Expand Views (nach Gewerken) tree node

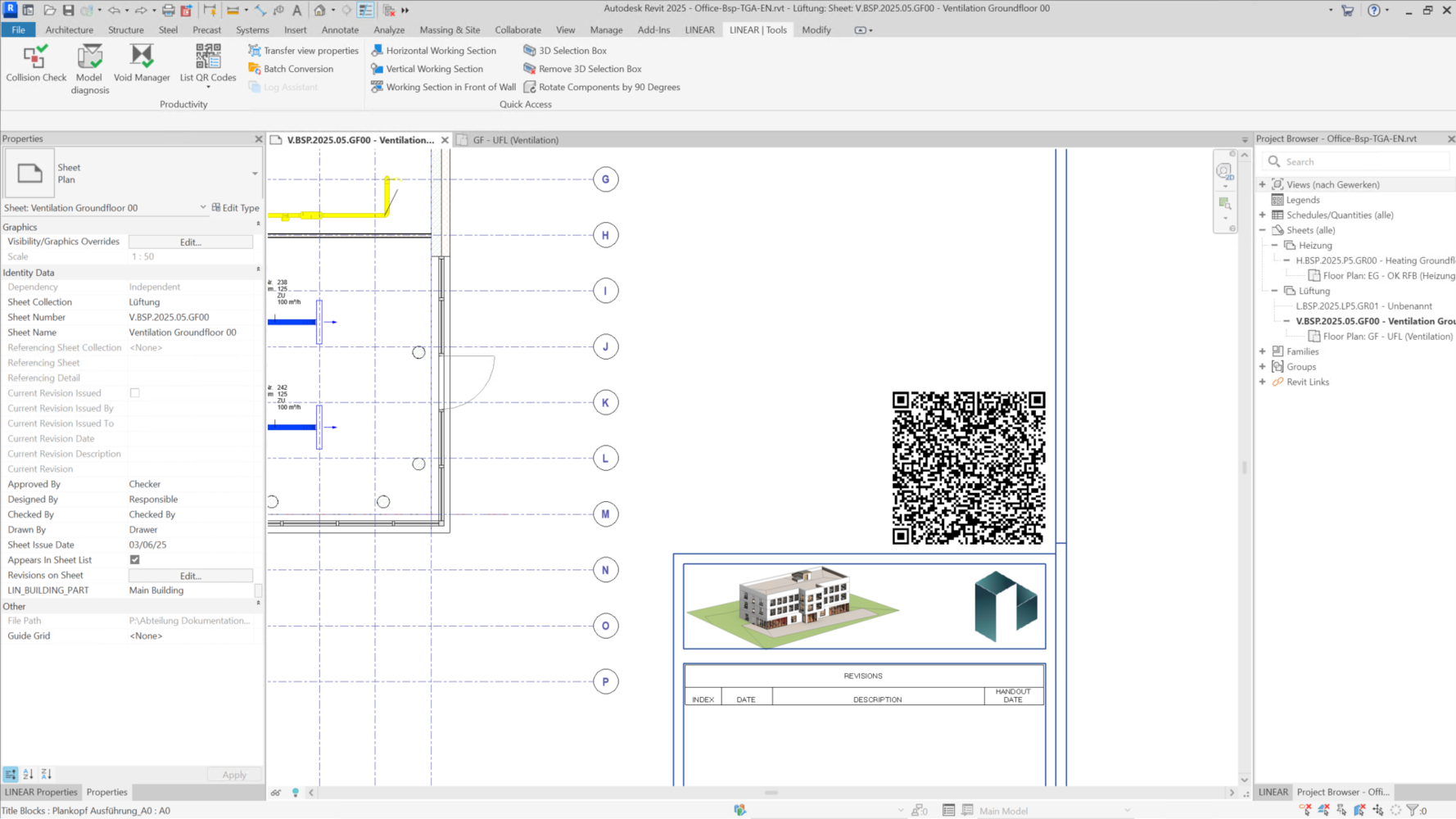pos(1263,184)
